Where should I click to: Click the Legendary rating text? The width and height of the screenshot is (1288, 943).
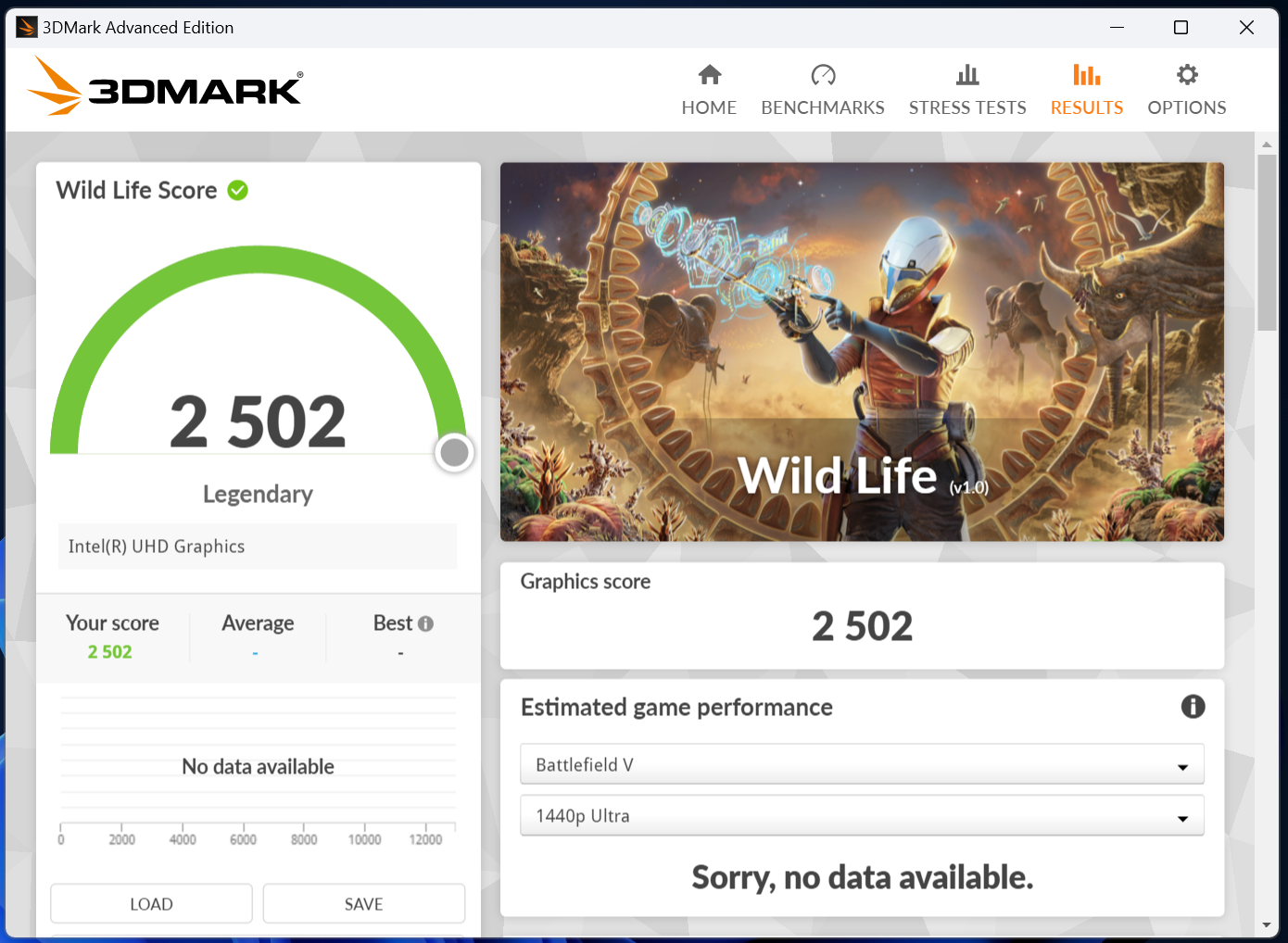click(258, 494)
